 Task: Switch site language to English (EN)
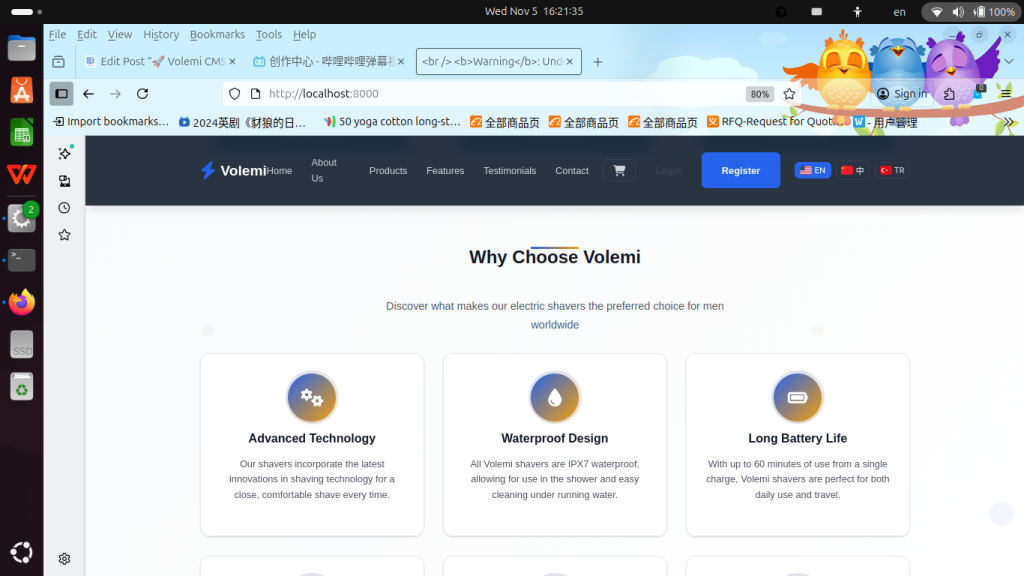pyautogui.click(x=812, y=170)
